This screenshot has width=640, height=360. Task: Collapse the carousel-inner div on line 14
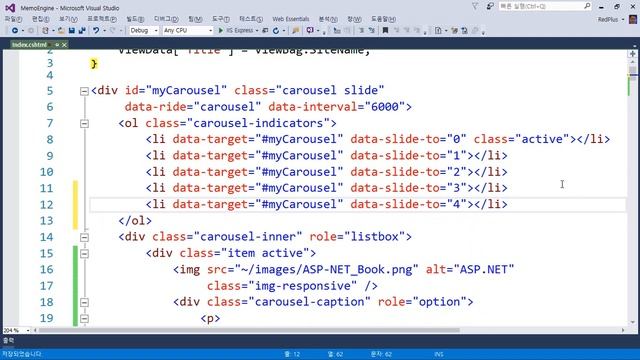(x=84, y=237)
